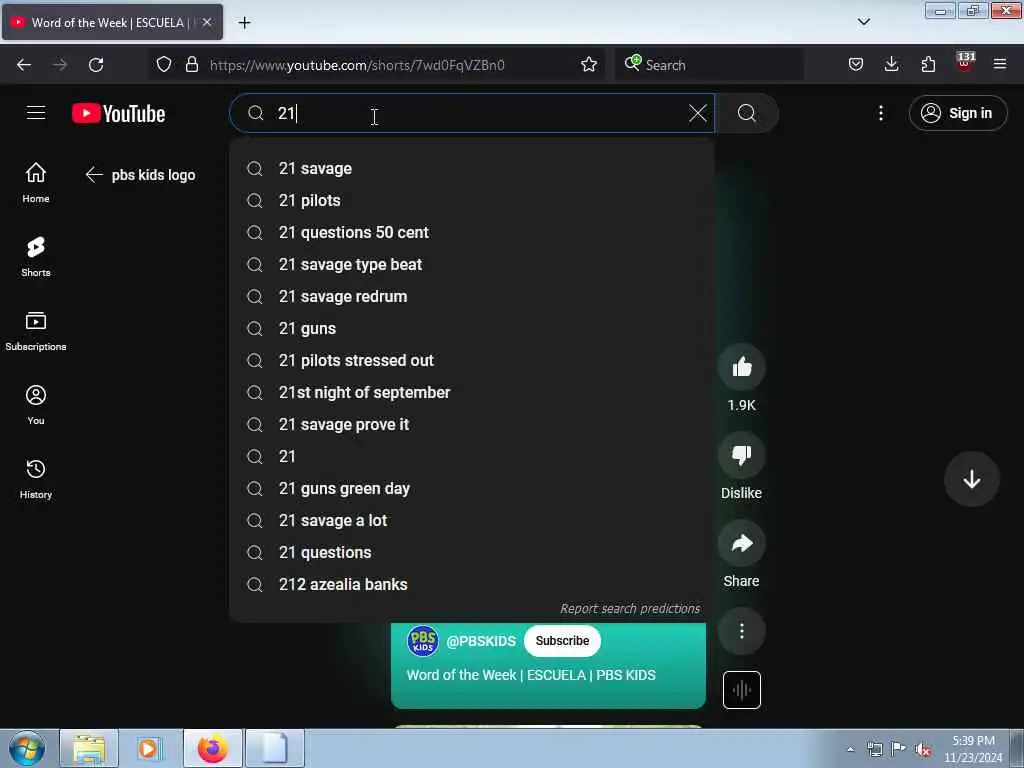Dislike the short with thumbs down
The width and height of the screenshot is (1024, 768).
click(x=741, y=455)
